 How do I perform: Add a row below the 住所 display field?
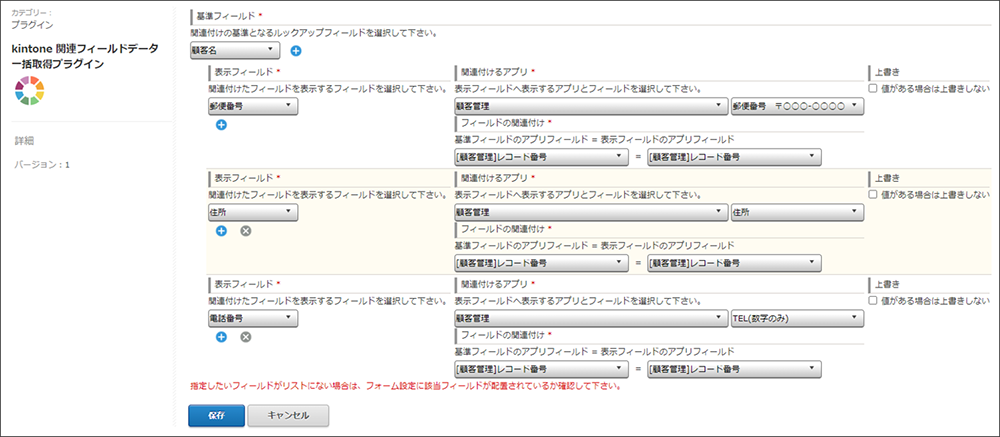point(221,231)
